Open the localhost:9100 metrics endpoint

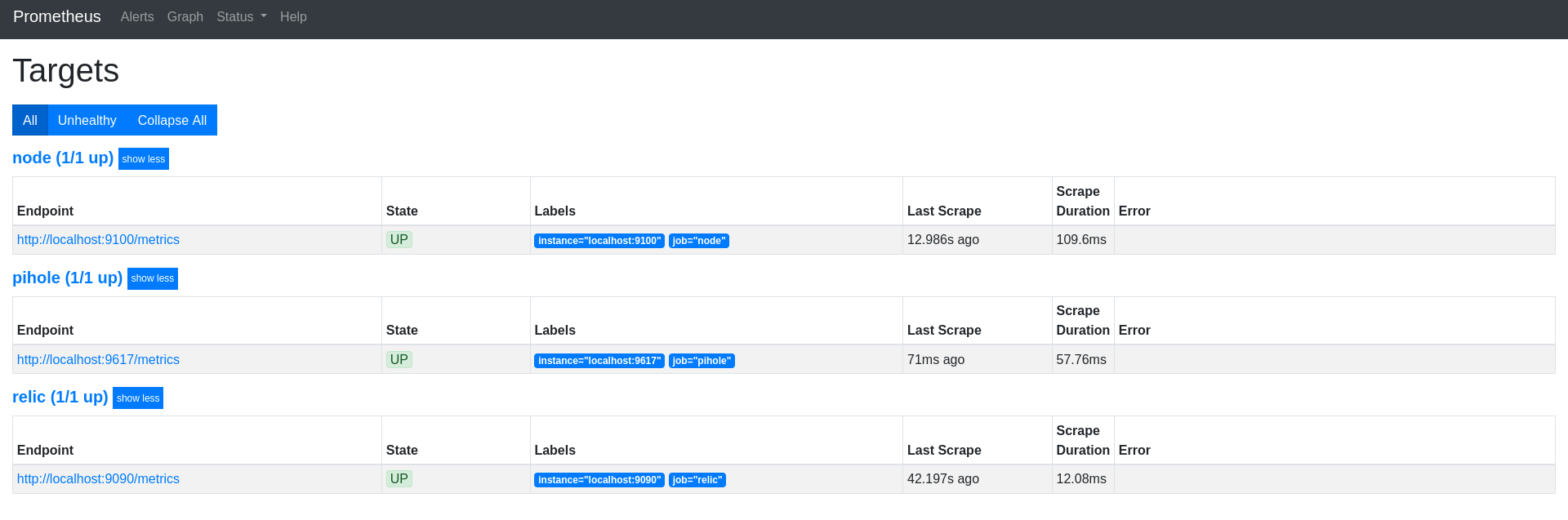point(98,240)
